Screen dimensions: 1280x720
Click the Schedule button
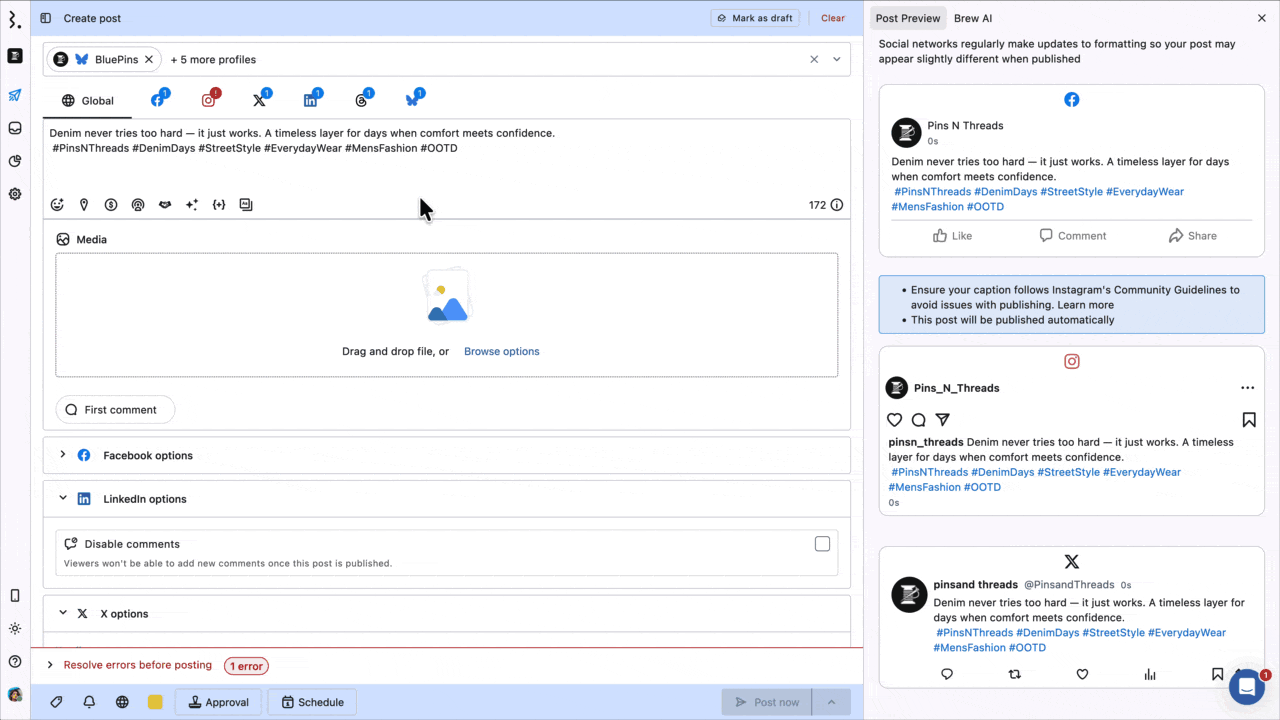click(312, 702)
